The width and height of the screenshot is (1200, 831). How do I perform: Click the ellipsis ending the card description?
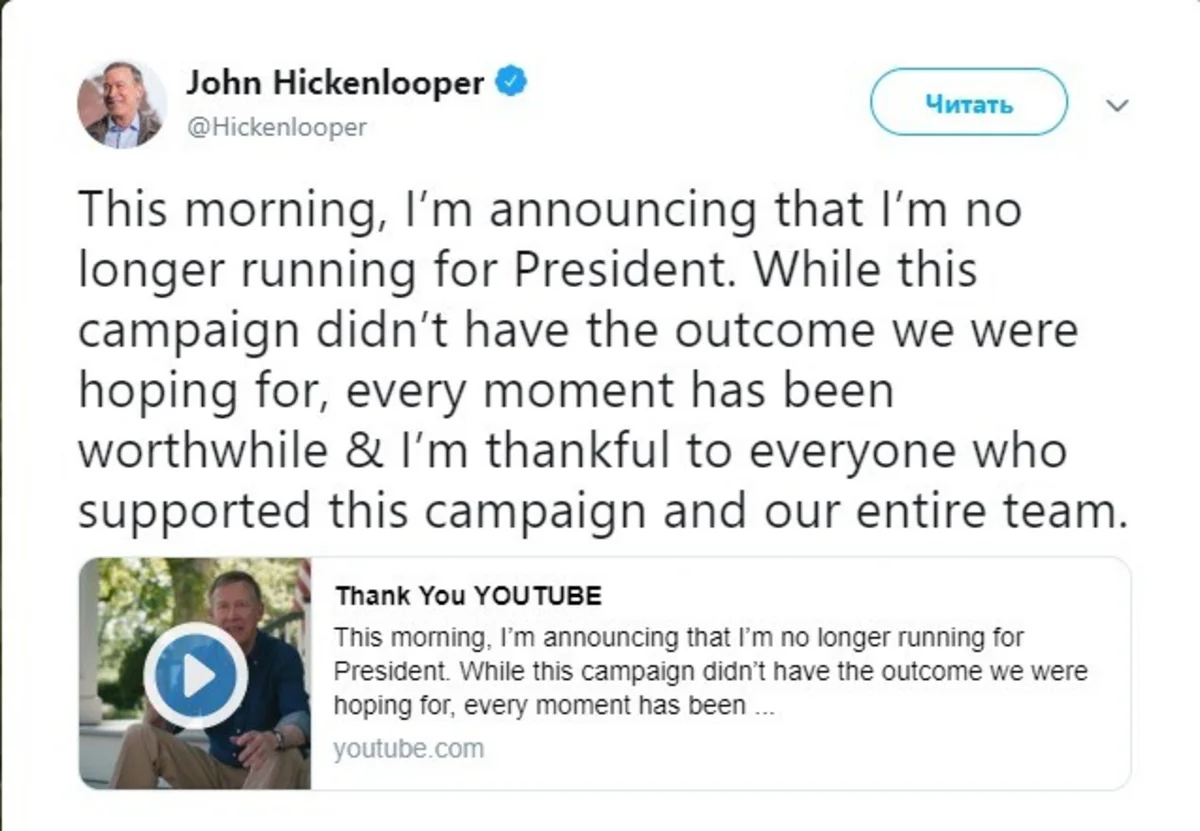(764, 706)
